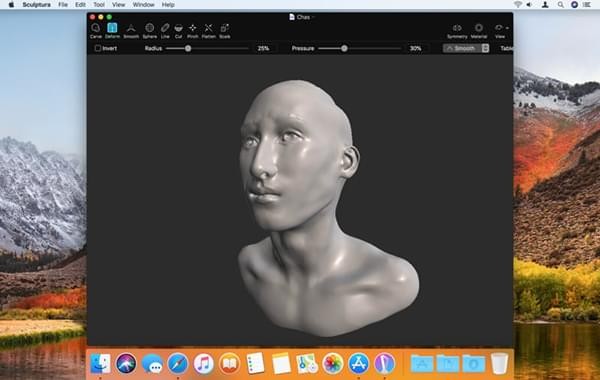Image resolution: width=600 pixels, height=380 pixels.
Task: Open the Edit menu
Action: coord(80,5)
